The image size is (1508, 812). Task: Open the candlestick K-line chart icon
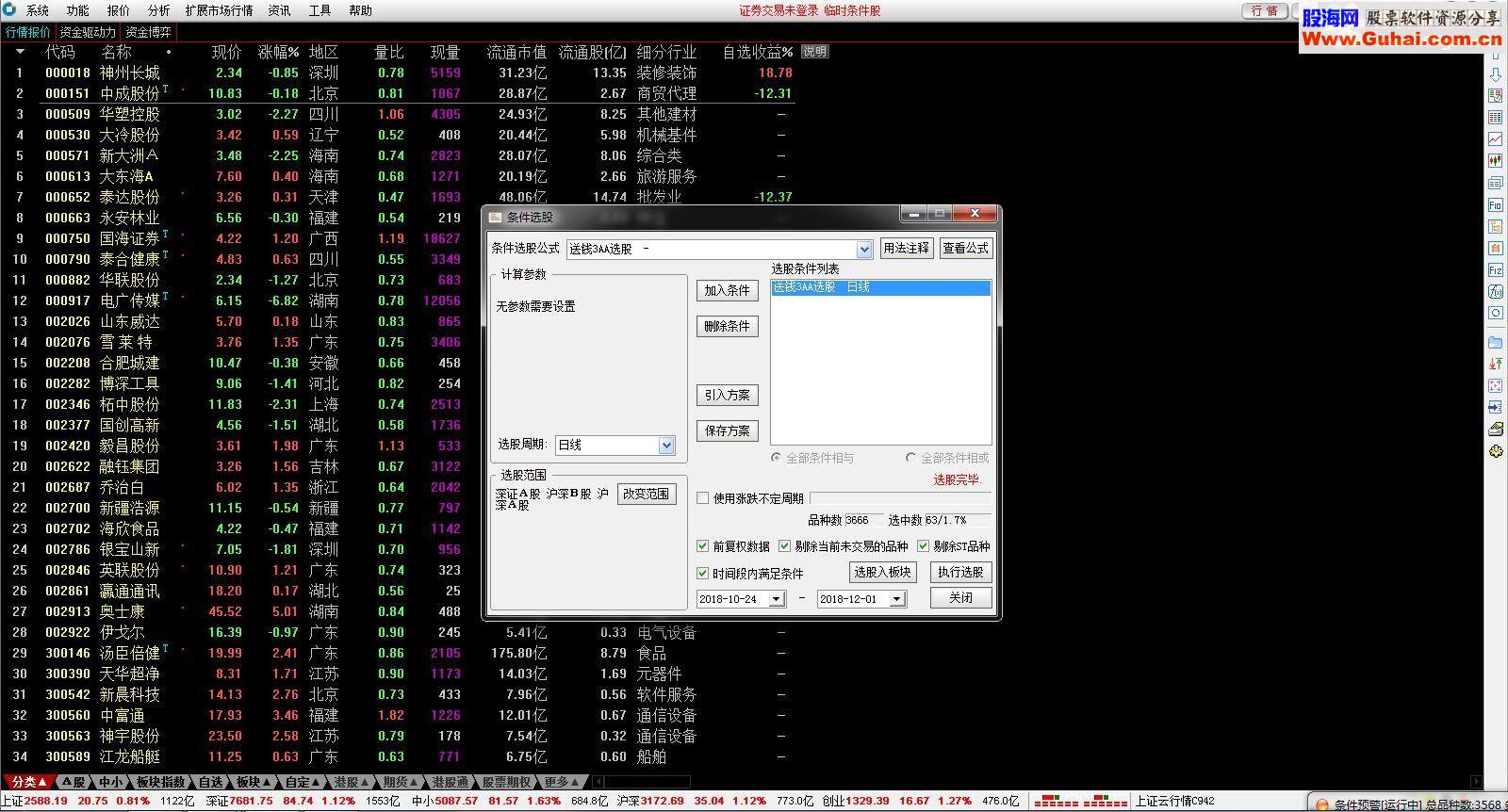pyautogui.click(x=1495, y=161)
